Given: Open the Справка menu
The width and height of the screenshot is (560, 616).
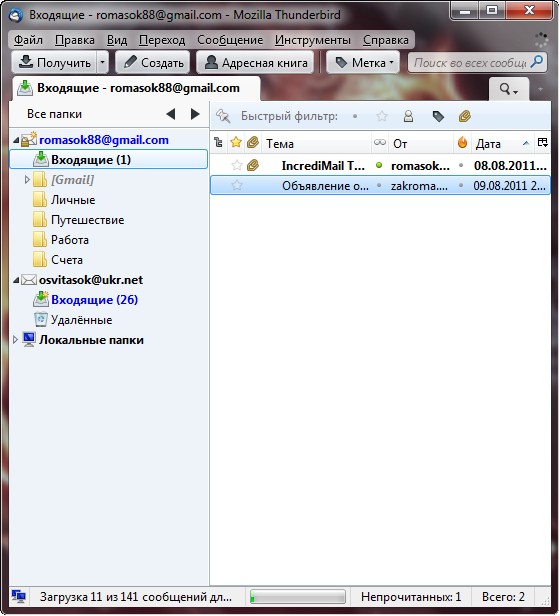Looking at the screenshot, I should tap(386, 40).
